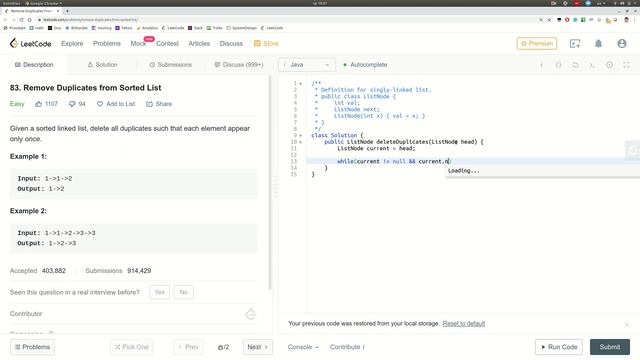The height and width of the screenshot is (360, 640).
Task: Click the description panel scrollbar
Action: click(269, 182)
